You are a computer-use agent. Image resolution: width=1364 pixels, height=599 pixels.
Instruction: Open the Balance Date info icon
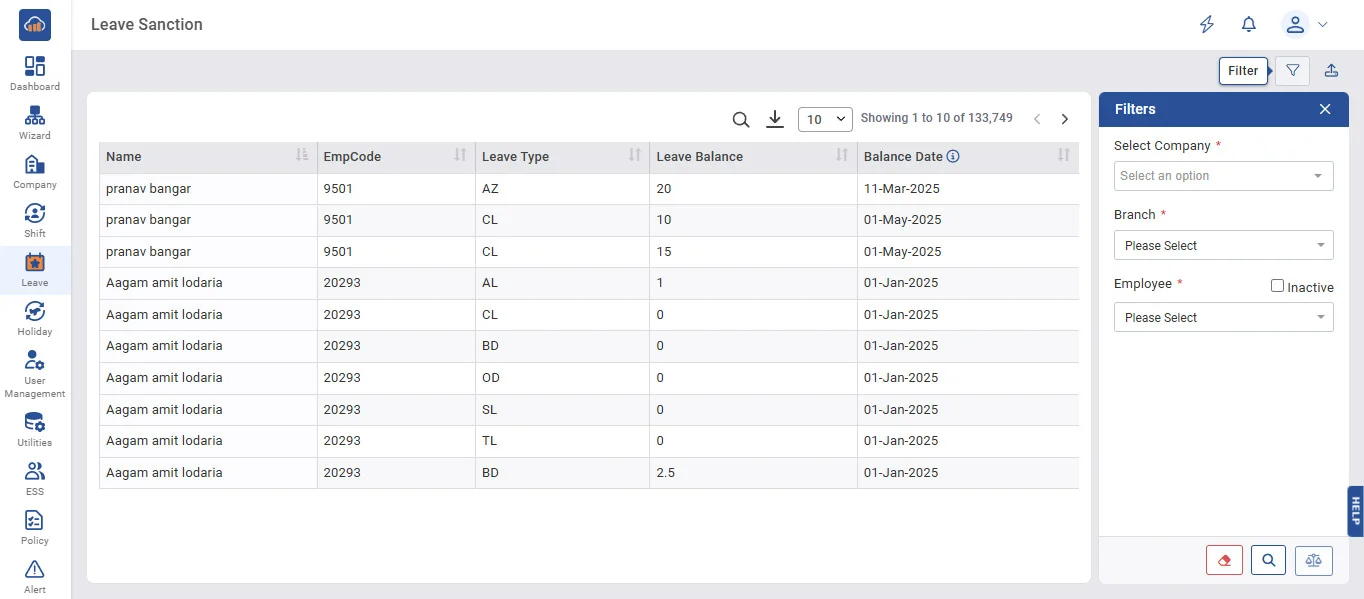click(953, 157)
